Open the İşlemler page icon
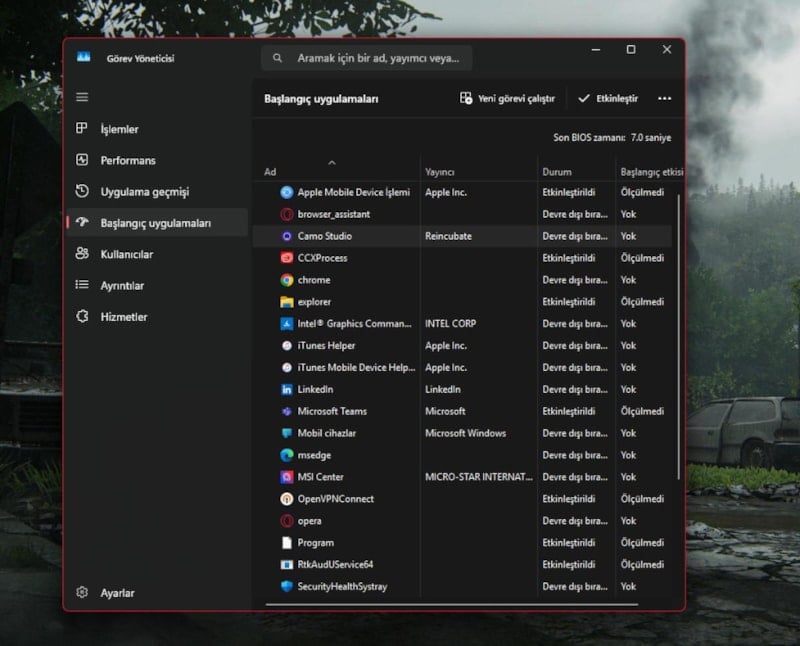The width and height of the screenshot is (800, 646). tap(82, 129)
